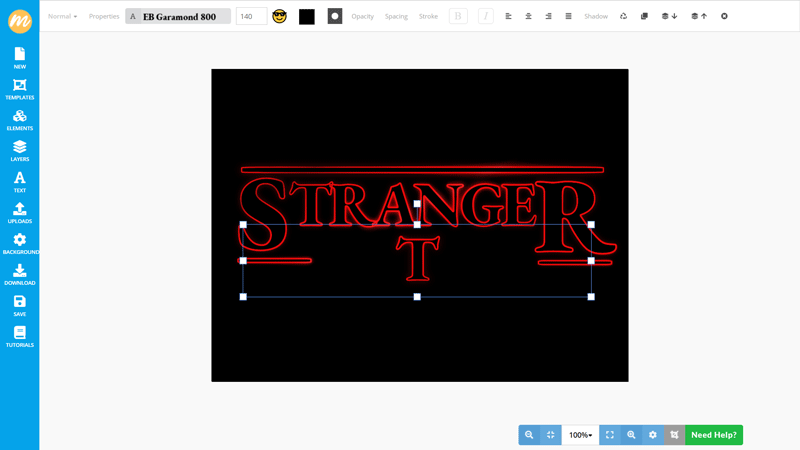This screenshot has height=450, width=800.
Task: Open the Opacity control
Action: pyautogui.click(x=362, y=16)
